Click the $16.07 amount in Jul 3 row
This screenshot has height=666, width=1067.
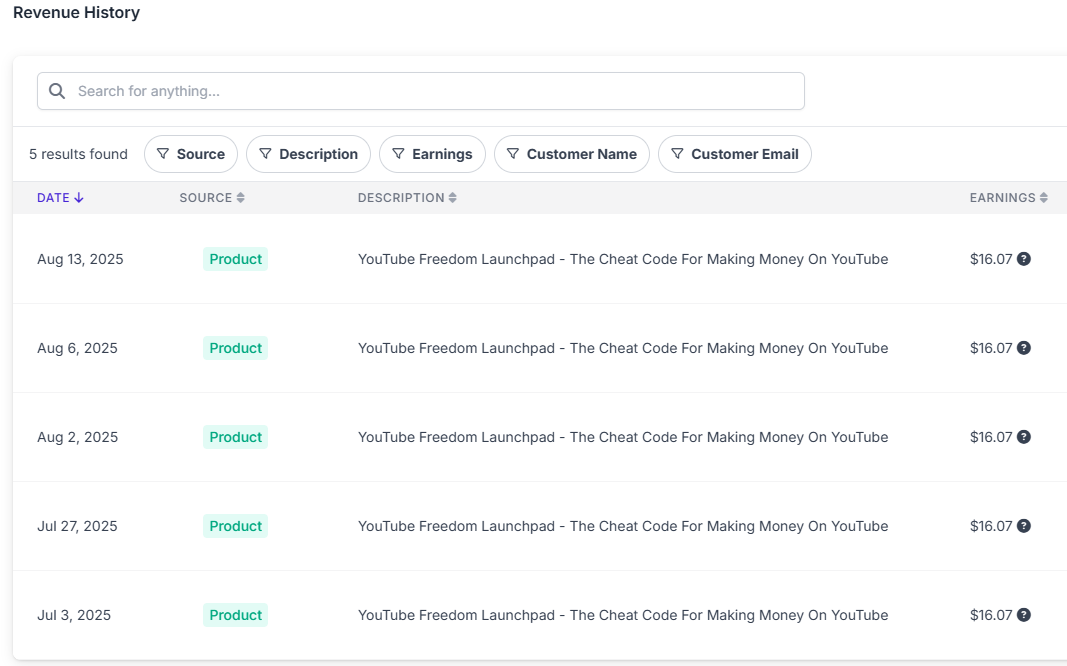pos(991,616)
